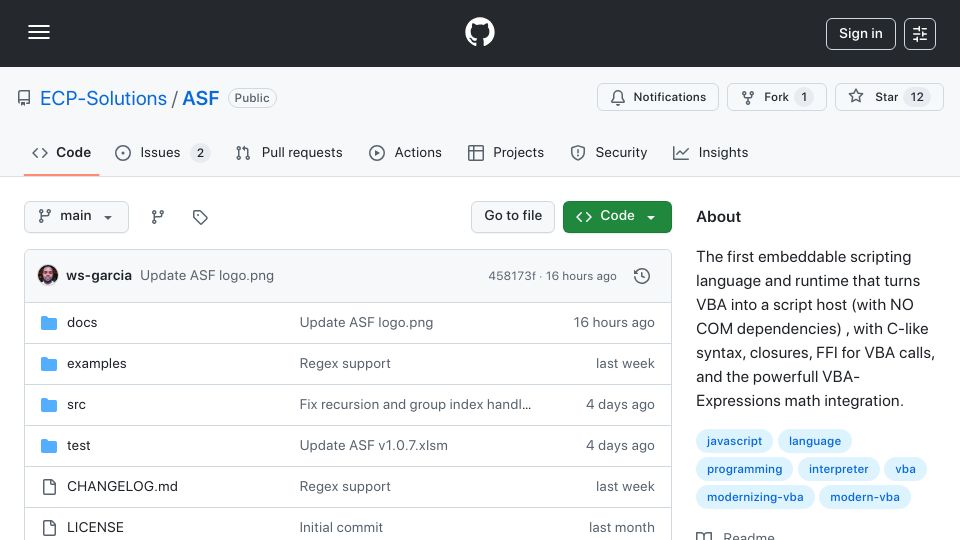Expand the main branch dropdown
The width and height of the screenshot is (960, 540).
coord(77,217)
